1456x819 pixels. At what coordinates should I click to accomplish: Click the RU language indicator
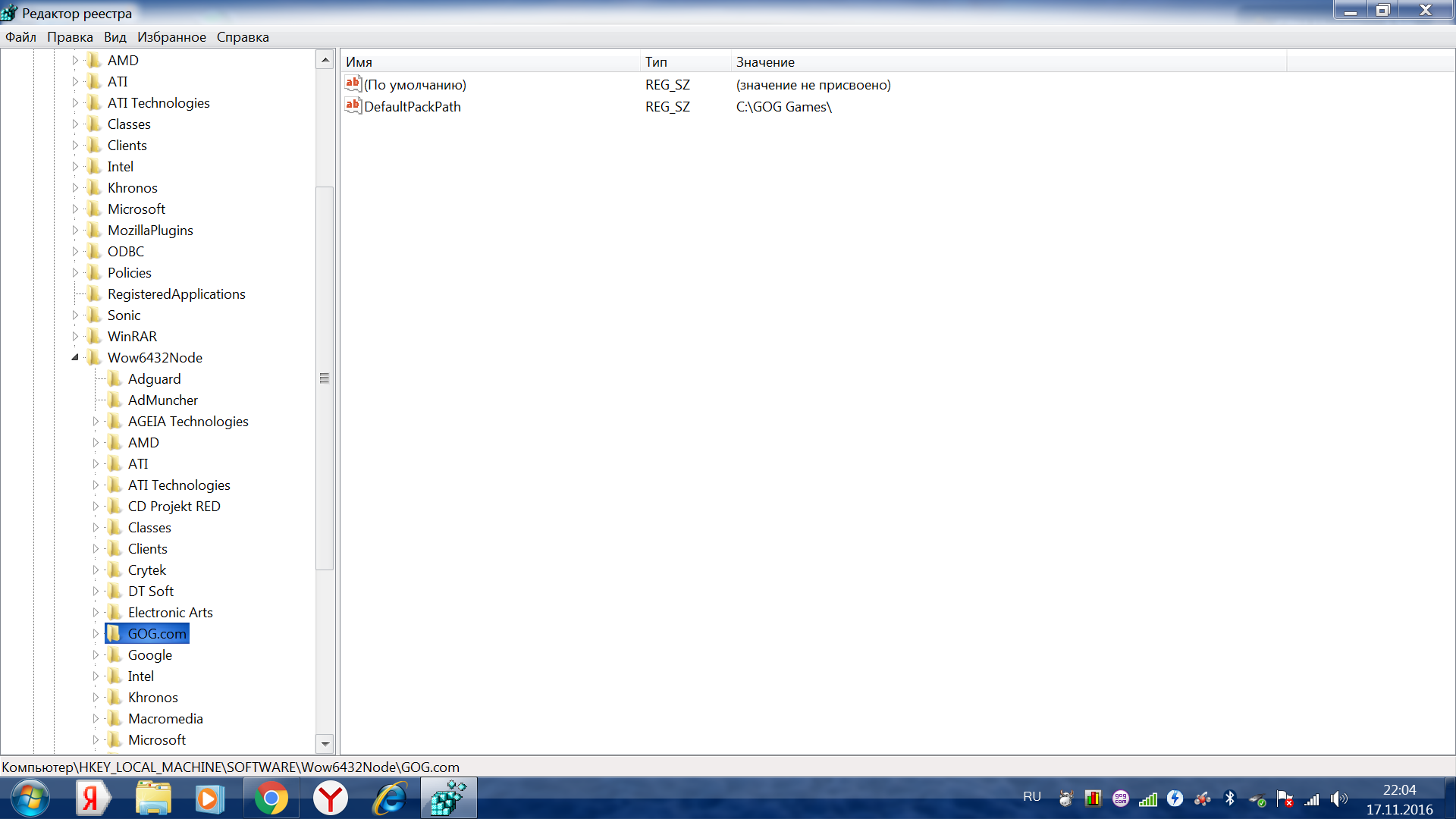click(1032, 796)
